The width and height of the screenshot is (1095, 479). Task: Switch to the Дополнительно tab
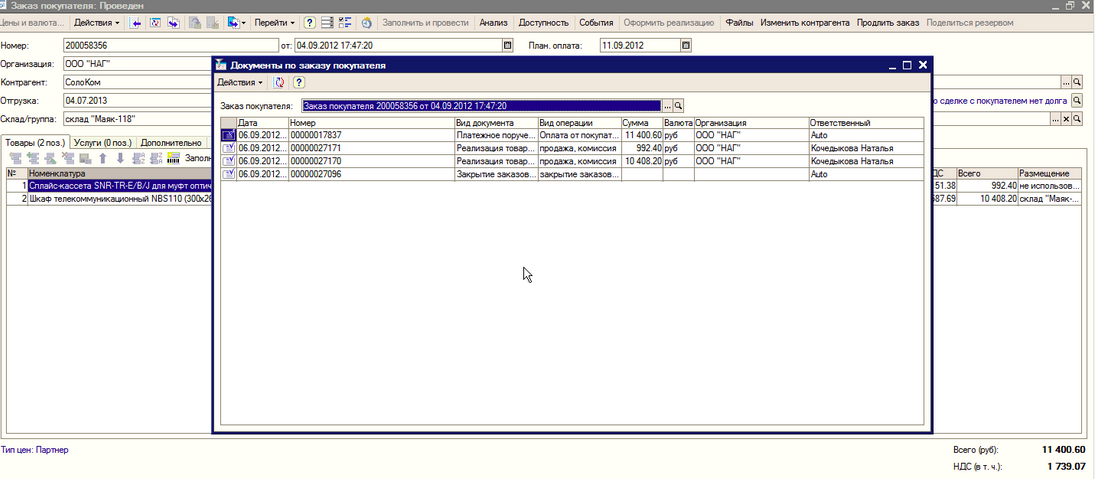coord(171,142)
